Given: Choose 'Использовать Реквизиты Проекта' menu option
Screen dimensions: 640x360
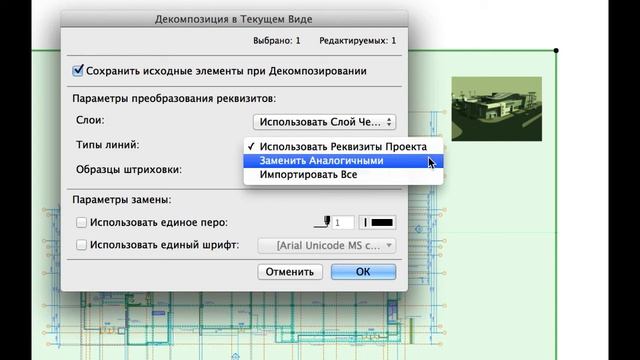Looking at the screenshot, I should point(343,147).
